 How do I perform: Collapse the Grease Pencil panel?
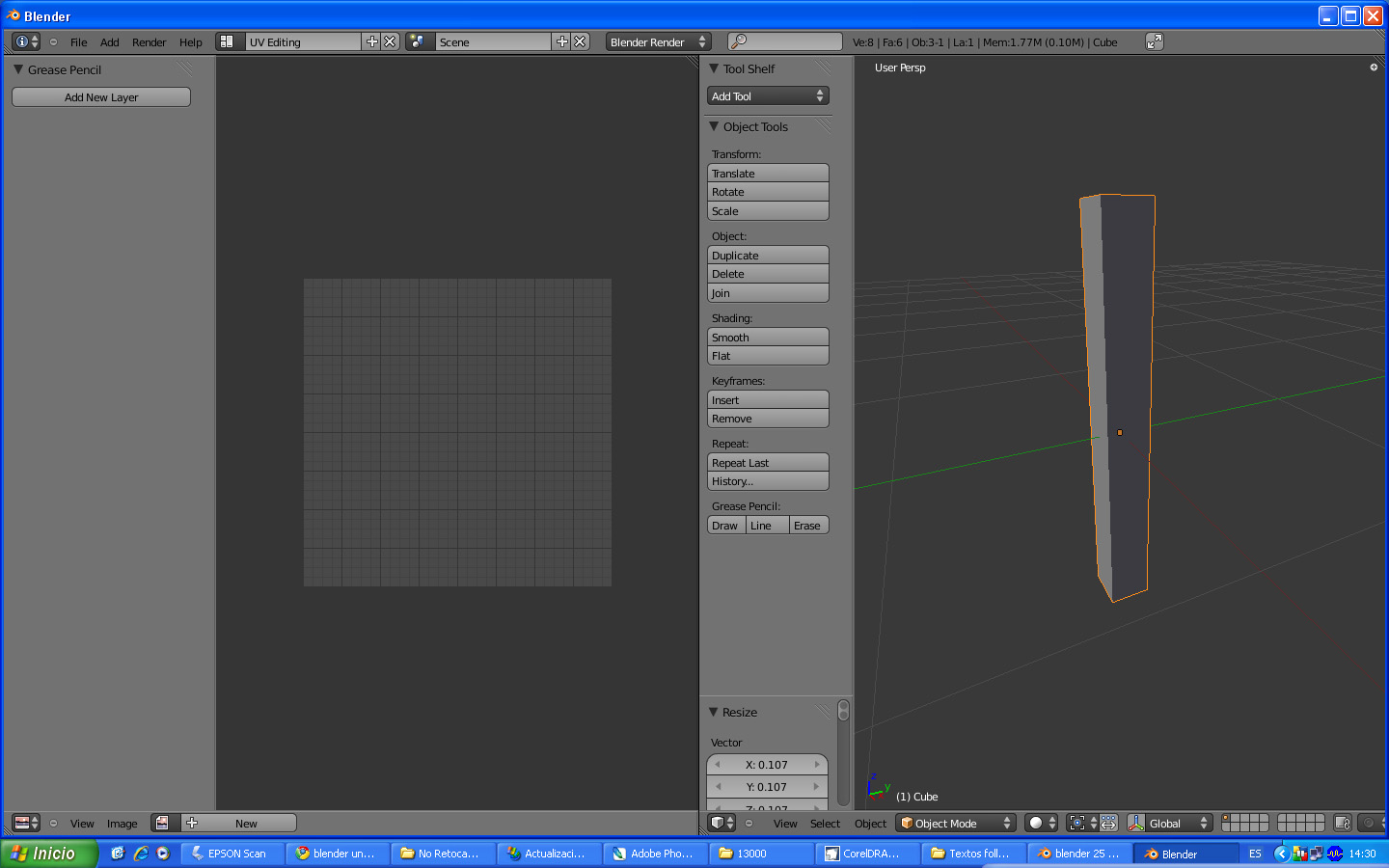[x=18, y=69]
